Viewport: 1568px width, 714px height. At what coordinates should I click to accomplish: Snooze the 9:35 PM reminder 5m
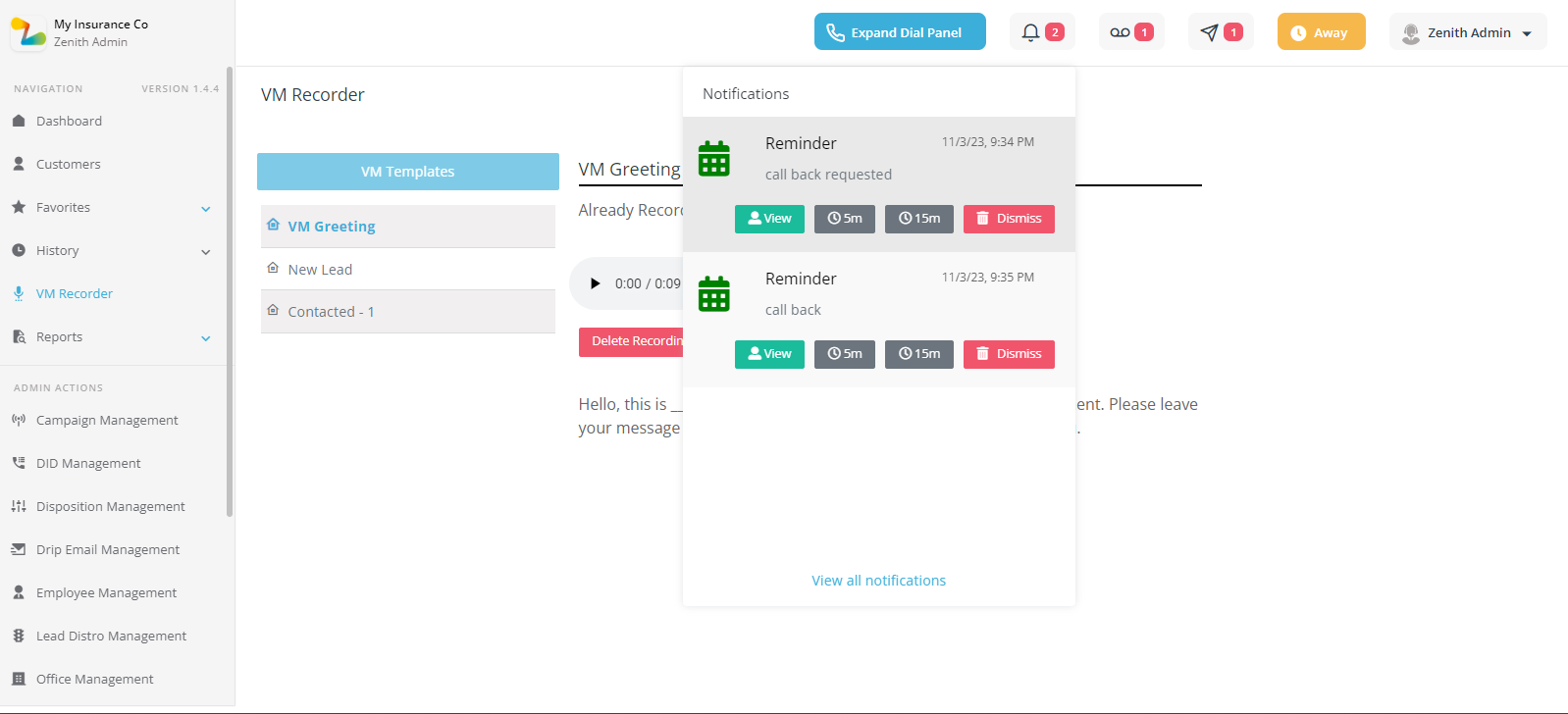844,354
